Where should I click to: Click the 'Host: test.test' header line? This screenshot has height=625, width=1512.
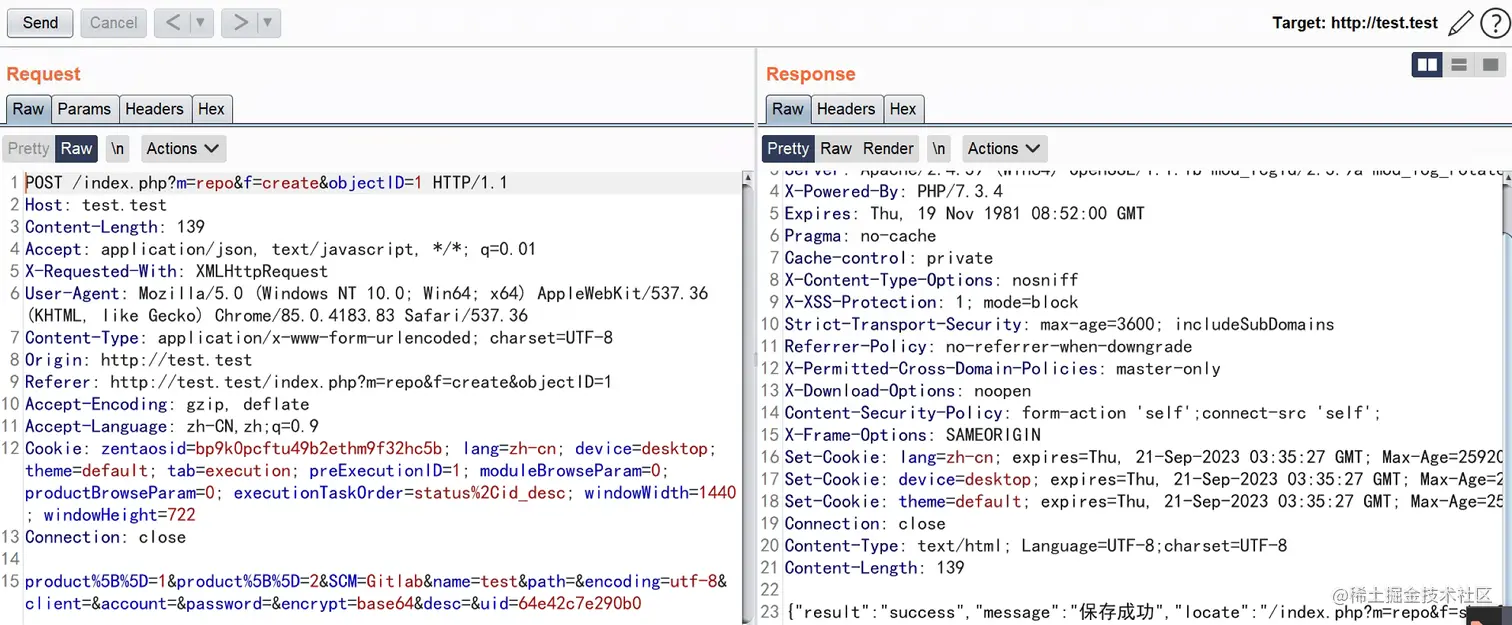tap(96, 205)
